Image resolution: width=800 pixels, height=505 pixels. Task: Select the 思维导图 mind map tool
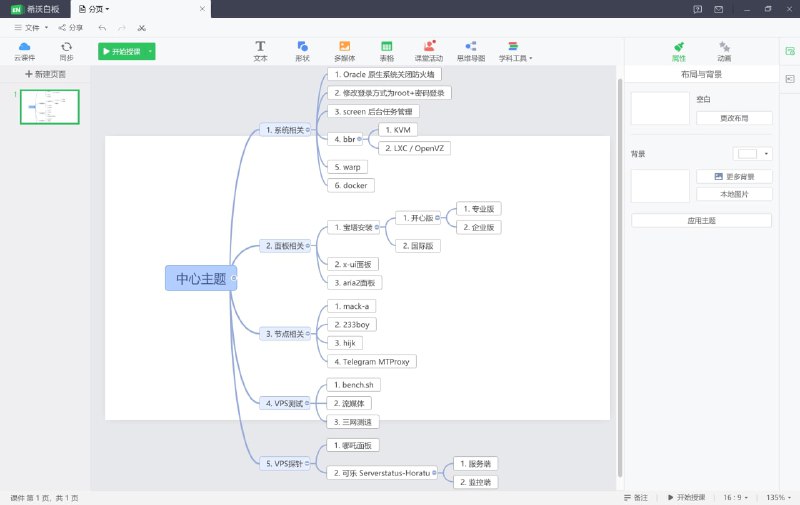pyautogui.click(x=470, y=50)
